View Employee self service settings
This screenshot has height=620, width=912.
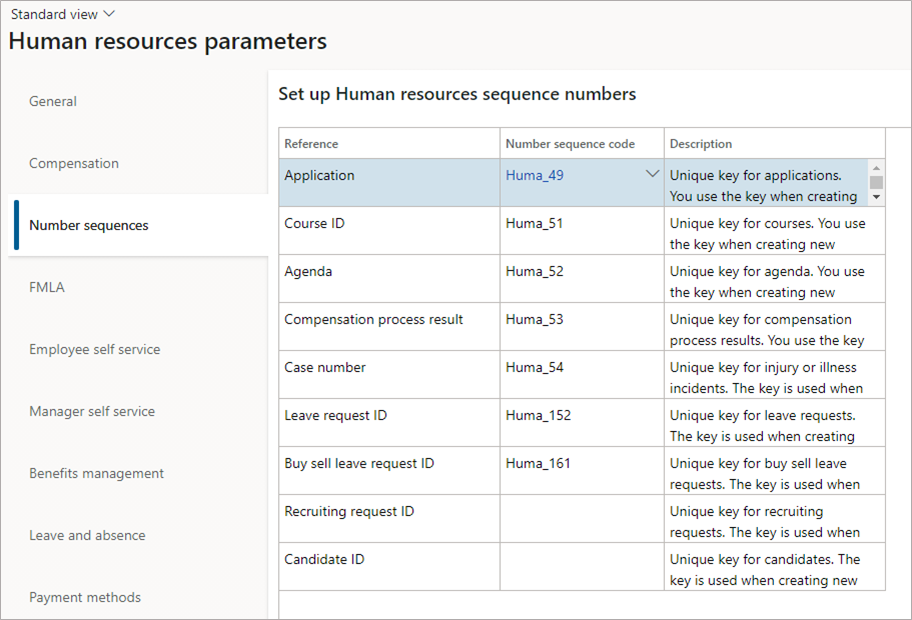[x=94, y=349]
